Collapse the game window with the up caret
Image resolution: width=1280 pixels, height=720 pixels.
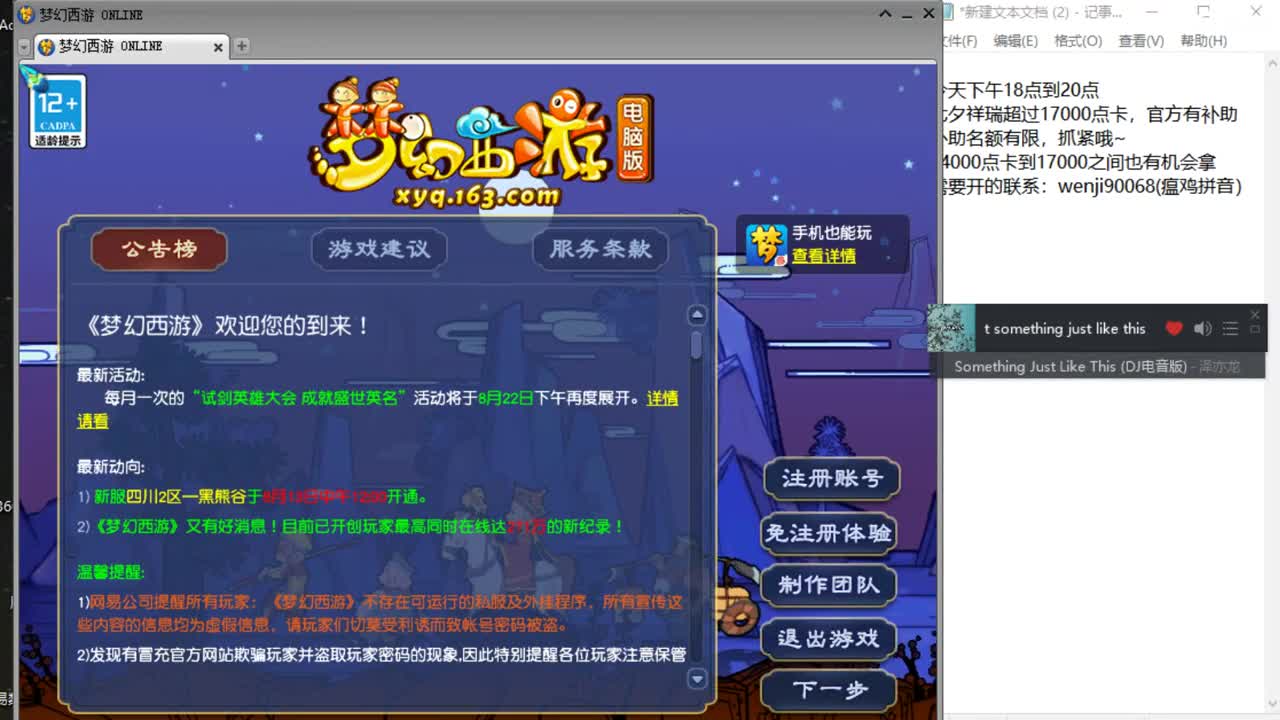coord(885,14)
